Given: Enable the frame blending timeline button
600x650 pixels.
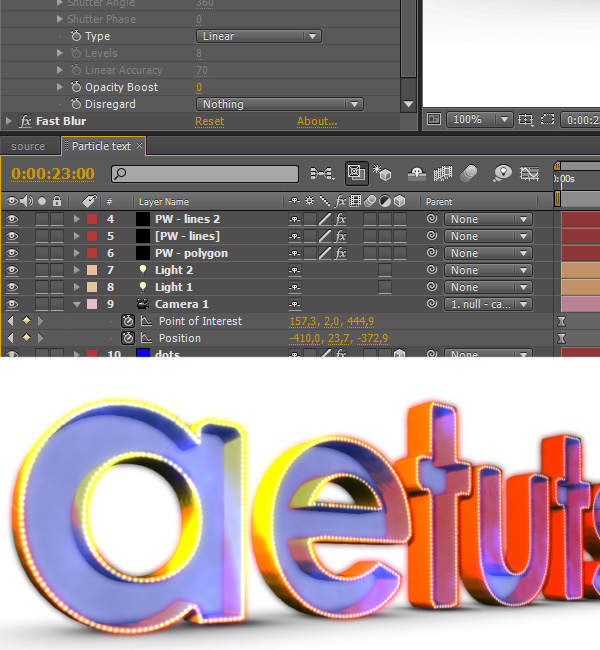Looking at the screenshot, I should click(x=442, y=173).
